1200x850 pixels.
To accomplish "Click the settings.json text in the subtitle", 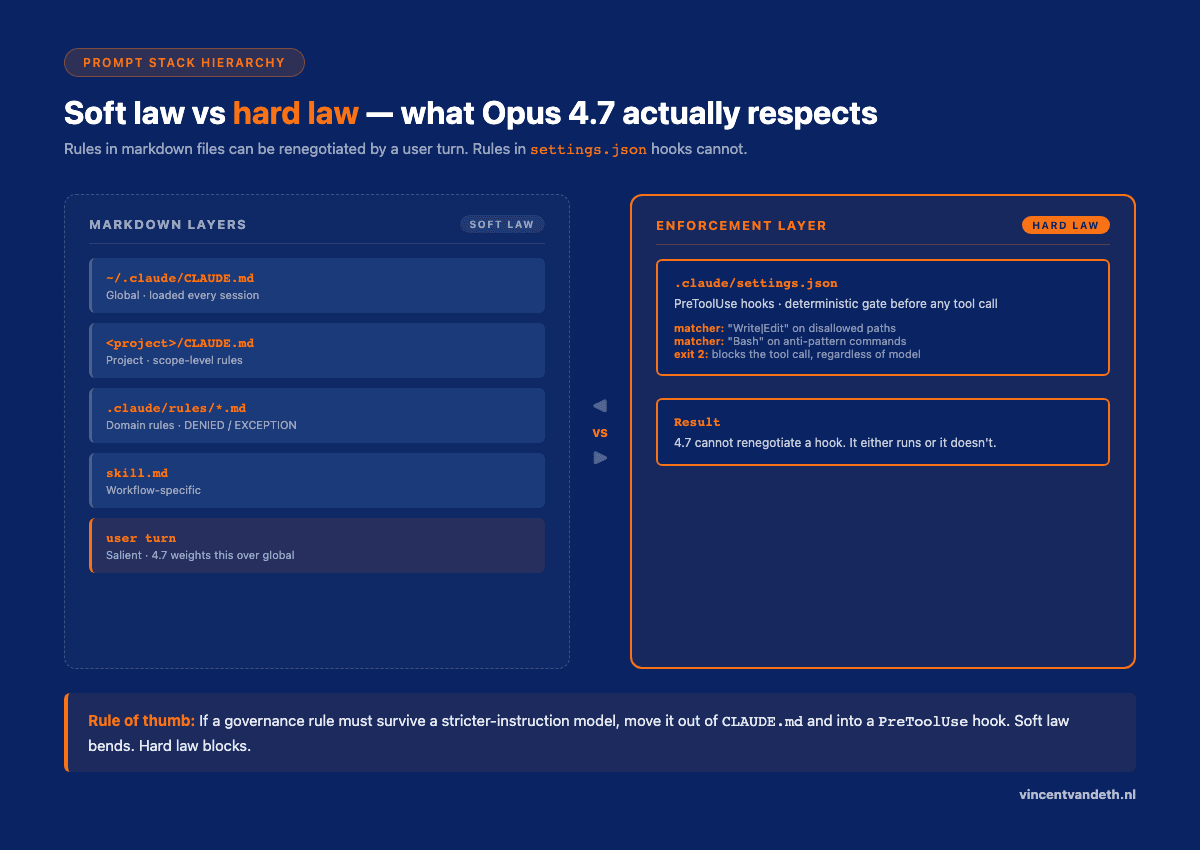I will 588,148.
